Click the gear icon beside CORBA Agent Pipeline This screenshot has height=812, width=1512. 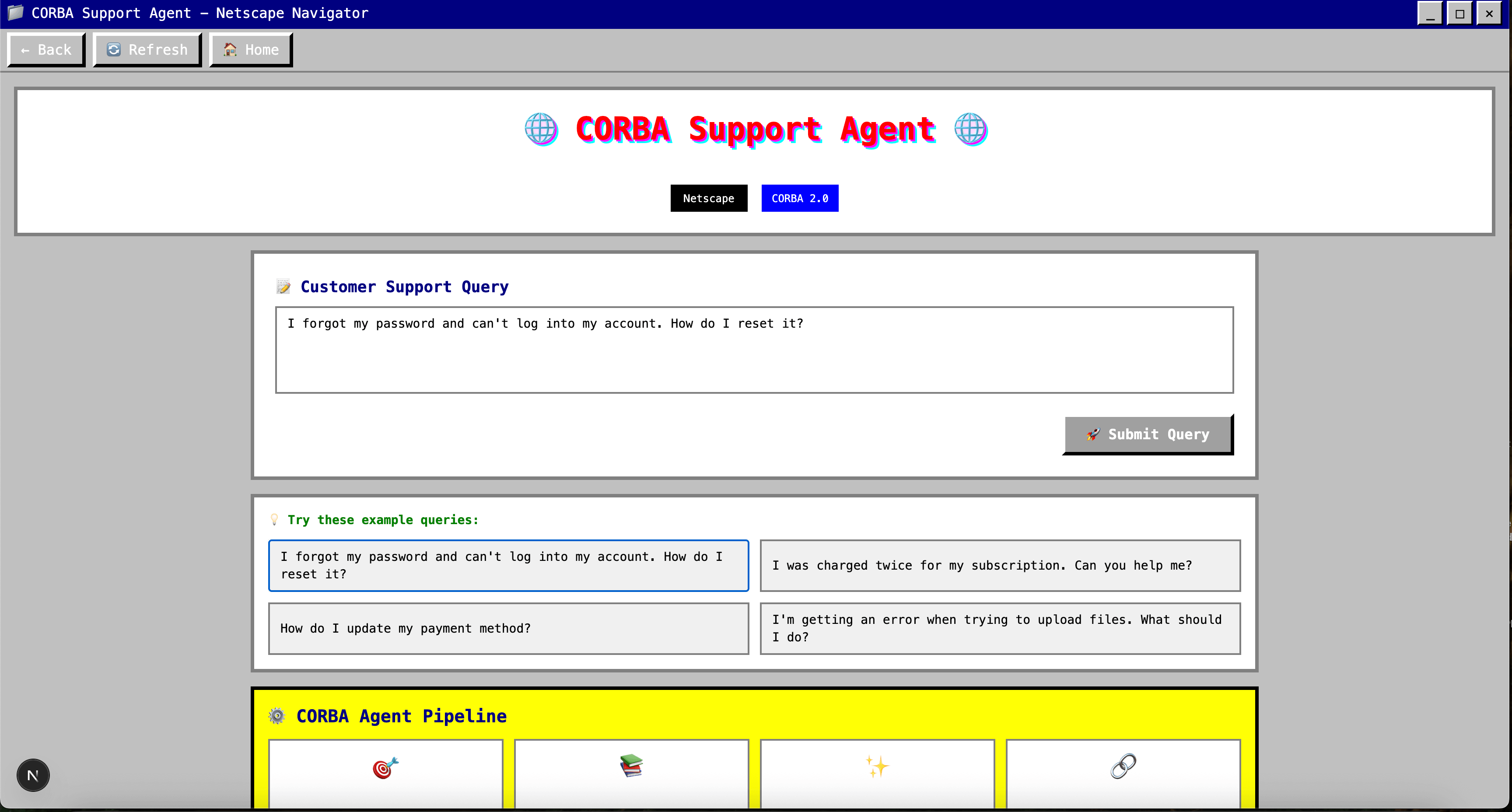click(276, 716)
